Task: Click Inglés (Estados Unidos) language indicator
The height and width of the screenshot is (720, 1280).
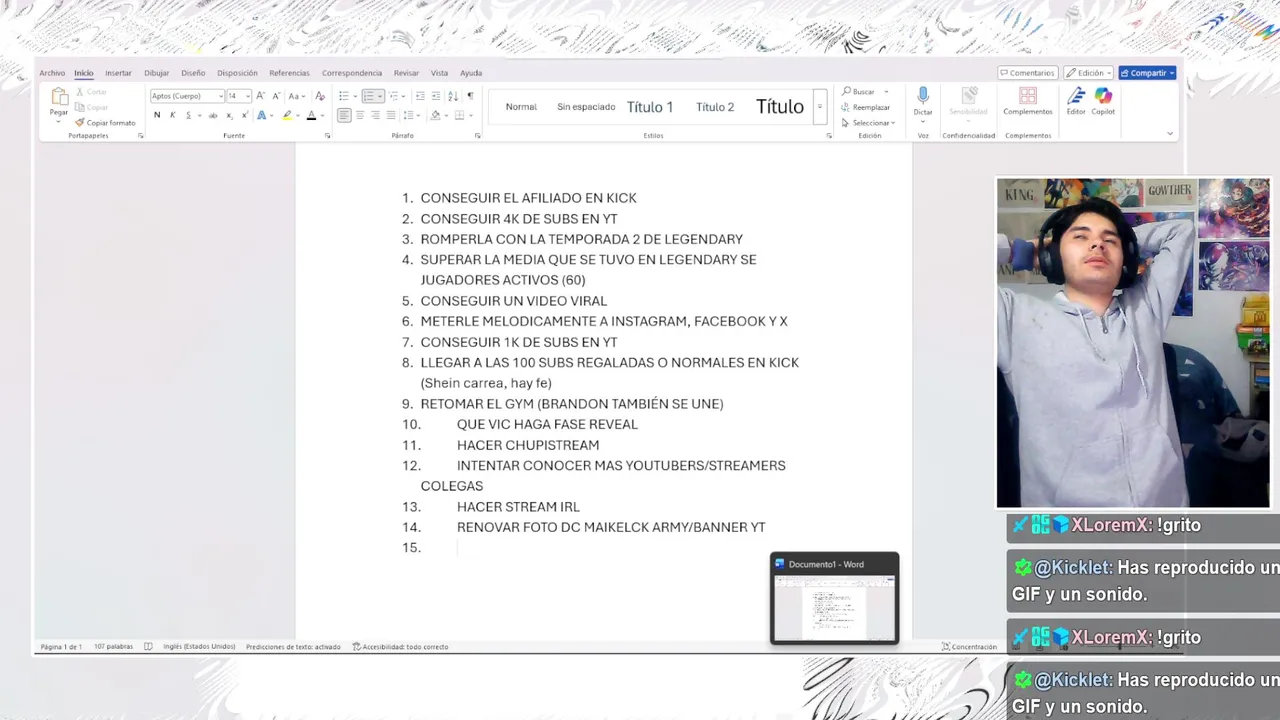Action: point(199,647)
